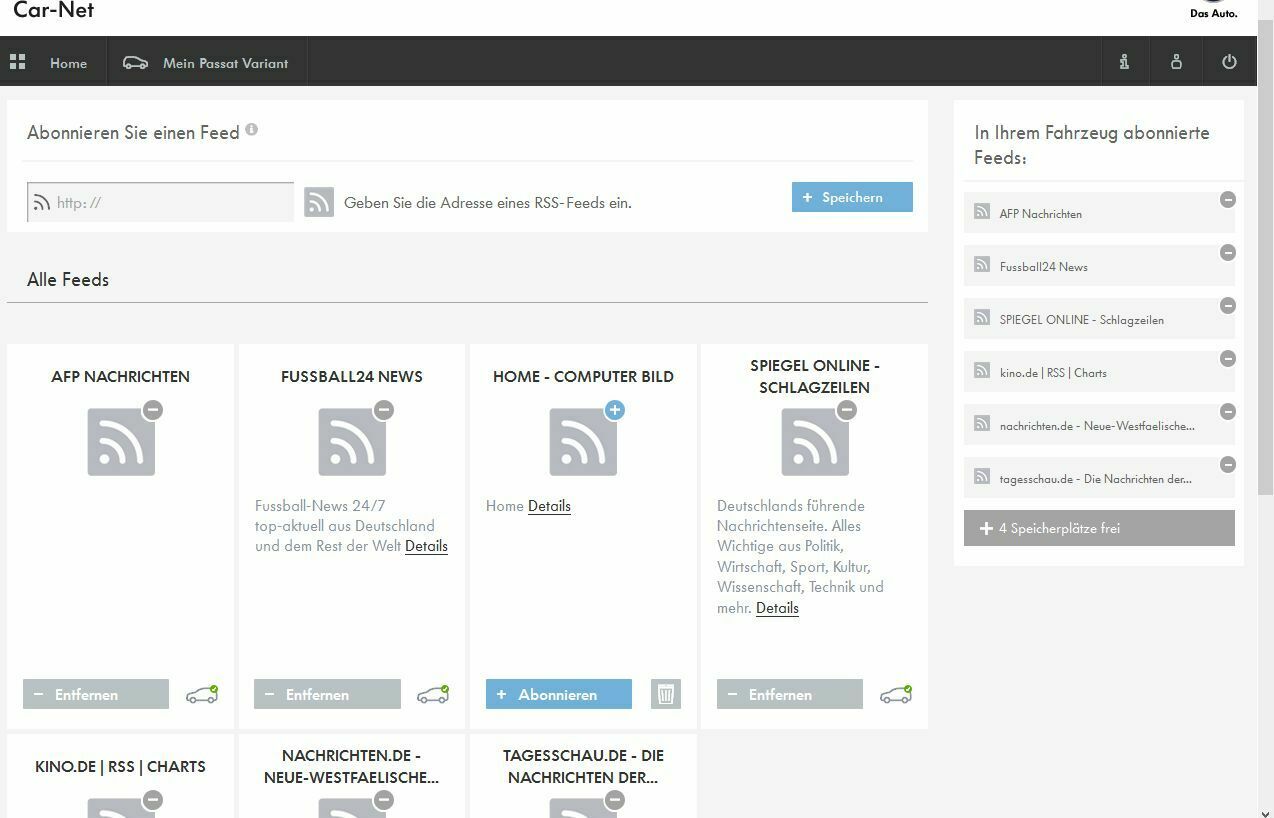The width and height of the screenshot is (1274, 818).
Task: Click RSS thumbnail of Fussball24 News card
Action: tap(352, 442)
